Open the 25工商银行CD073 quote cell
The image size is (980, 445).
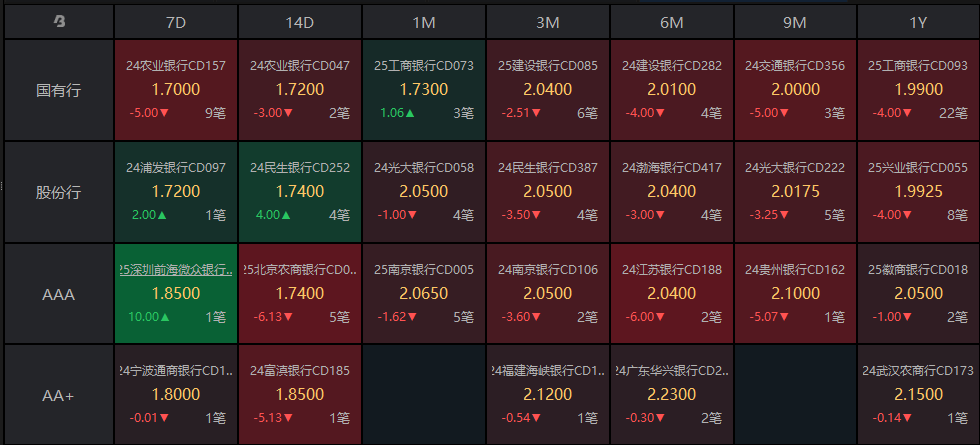pos(424,90)
